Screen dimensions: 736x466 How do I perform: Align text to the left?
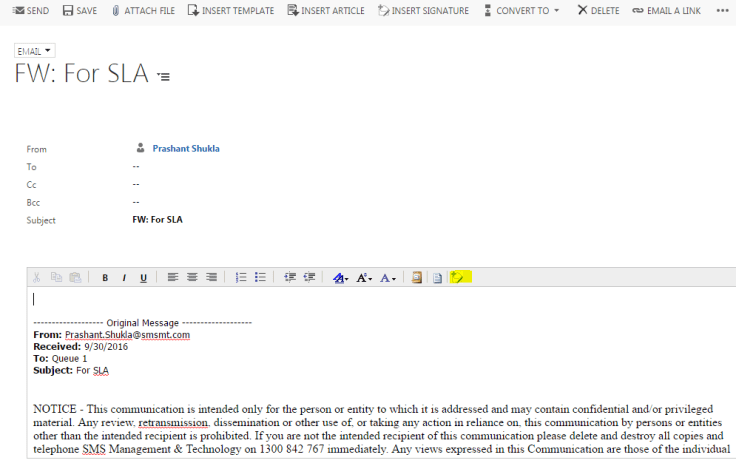(173, 278)
